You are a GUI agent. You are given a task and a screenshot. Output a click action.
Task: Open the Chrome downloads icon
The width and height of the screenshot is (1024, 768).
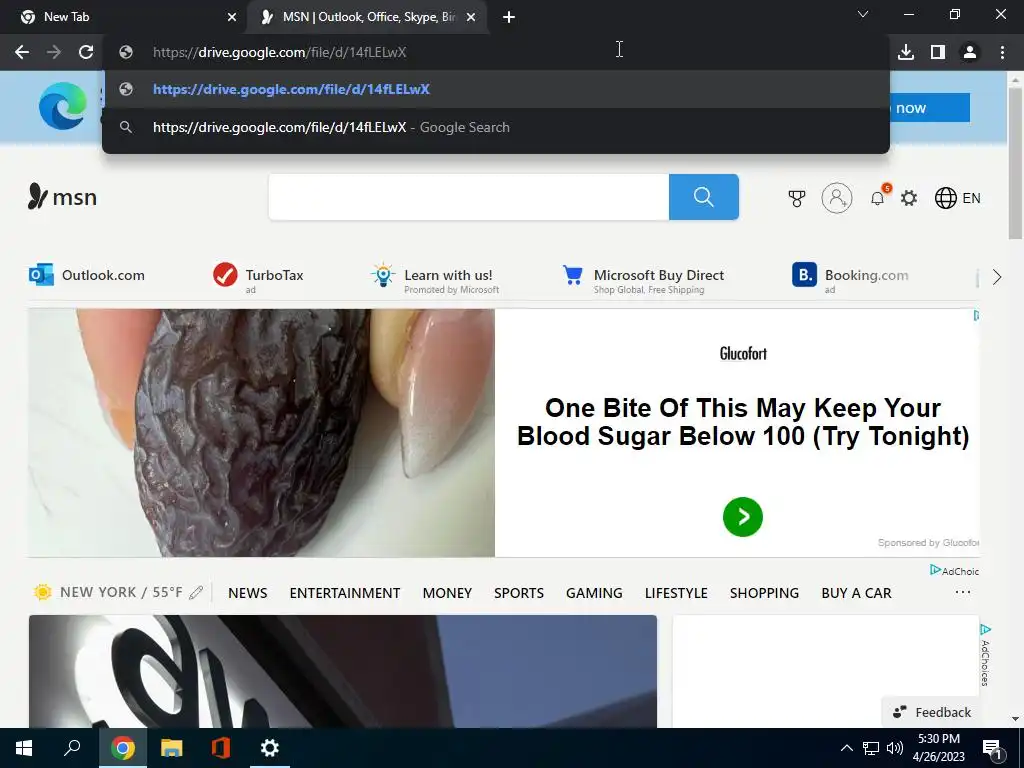tap(906, 52)
